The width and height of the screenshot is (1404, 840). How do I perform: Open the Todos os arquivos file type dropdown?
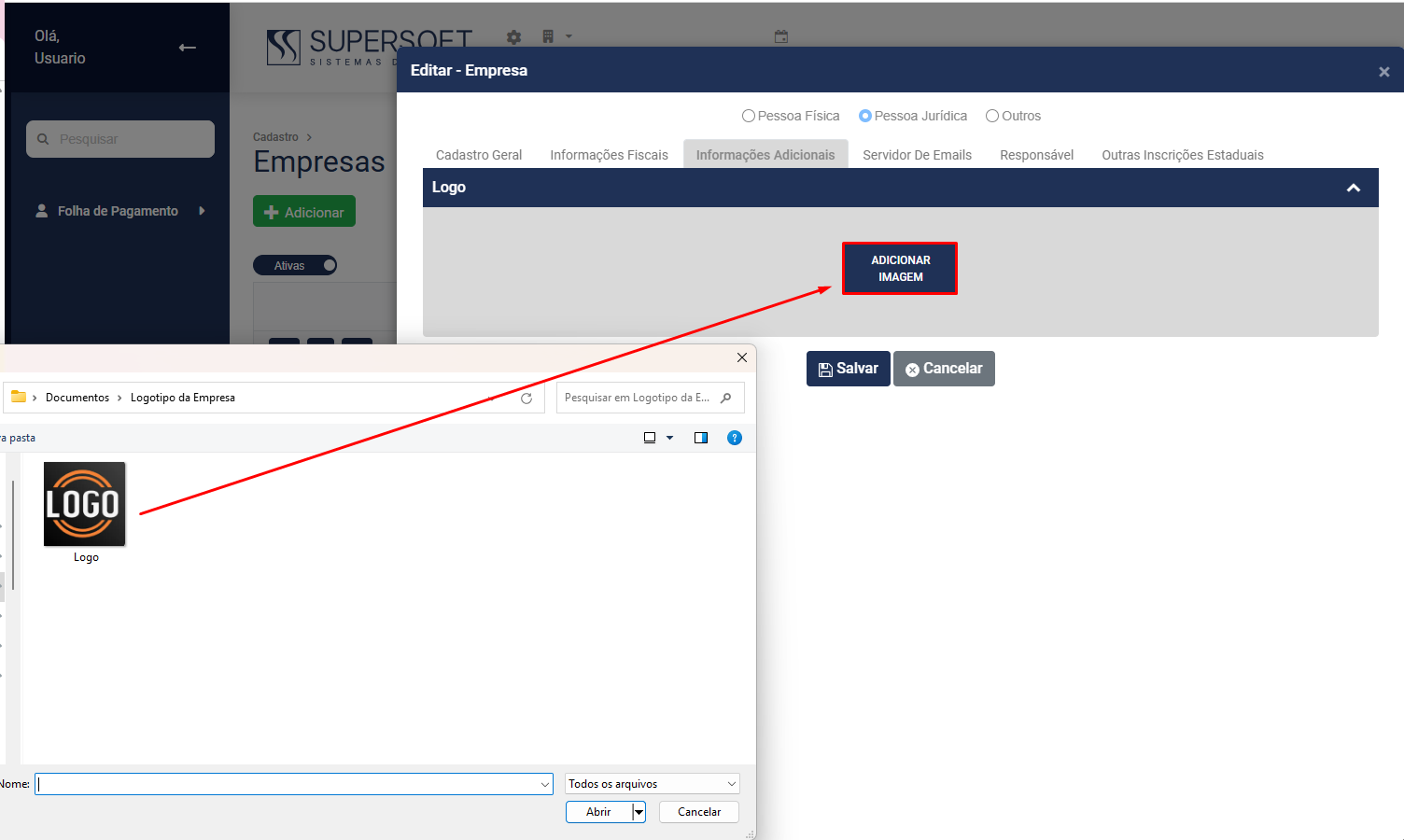[653, 784]
